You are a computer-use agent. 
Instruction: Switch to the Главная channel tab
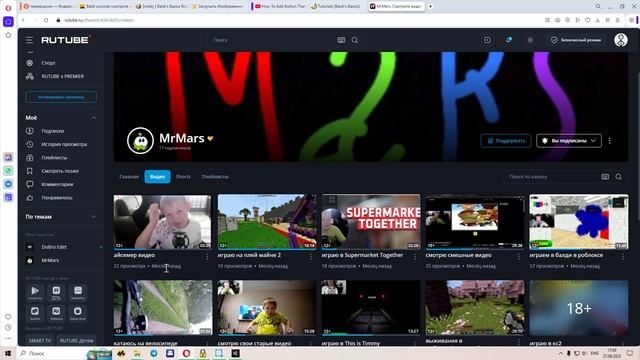click(x=129, y=177)
